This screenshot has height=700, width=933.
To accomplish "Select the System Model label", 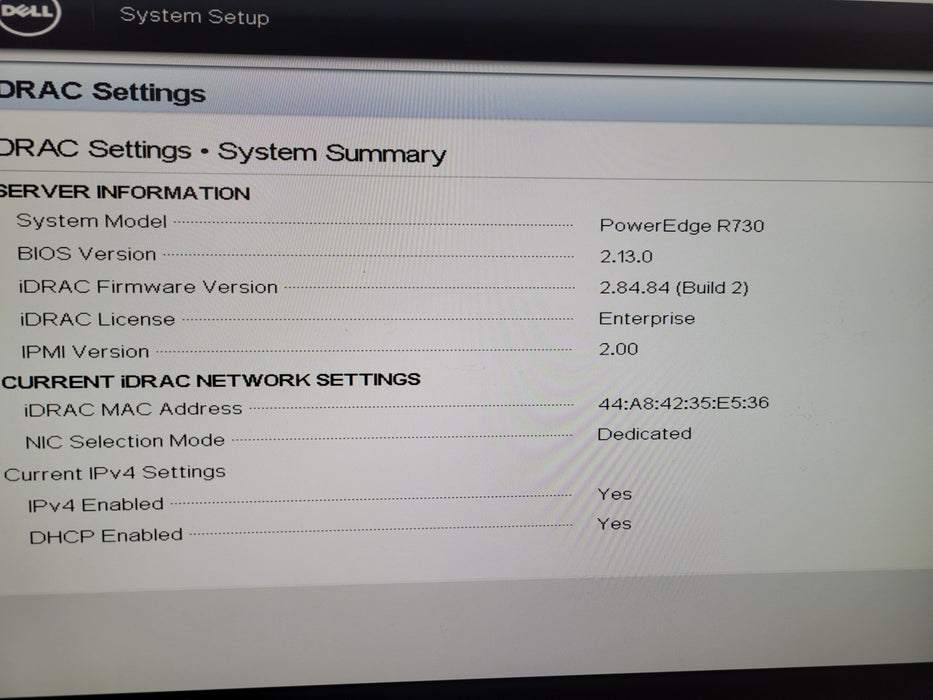I will coord(92,221).
